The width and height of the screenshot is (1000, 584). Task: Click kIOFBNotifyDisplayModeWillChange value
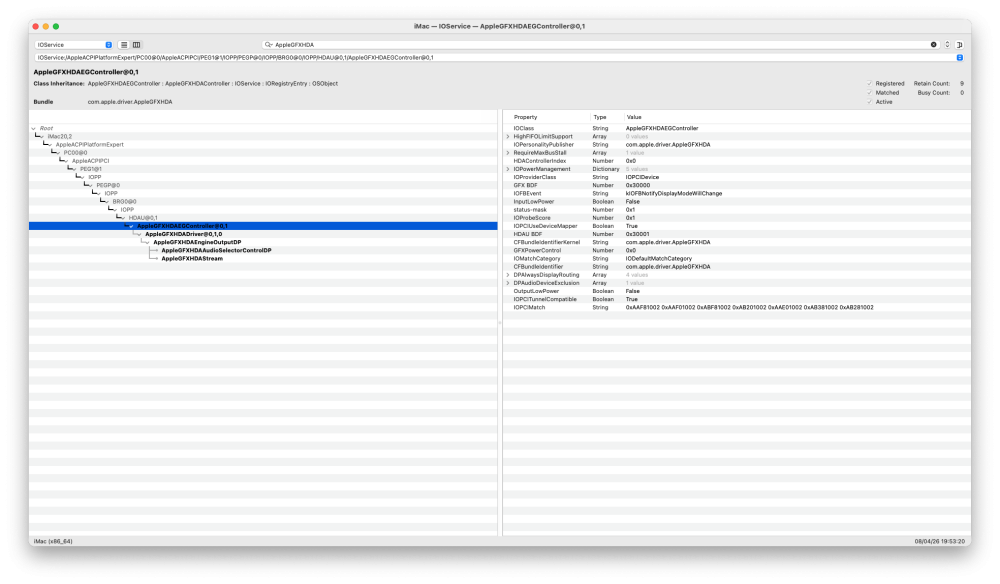(673, 193)
